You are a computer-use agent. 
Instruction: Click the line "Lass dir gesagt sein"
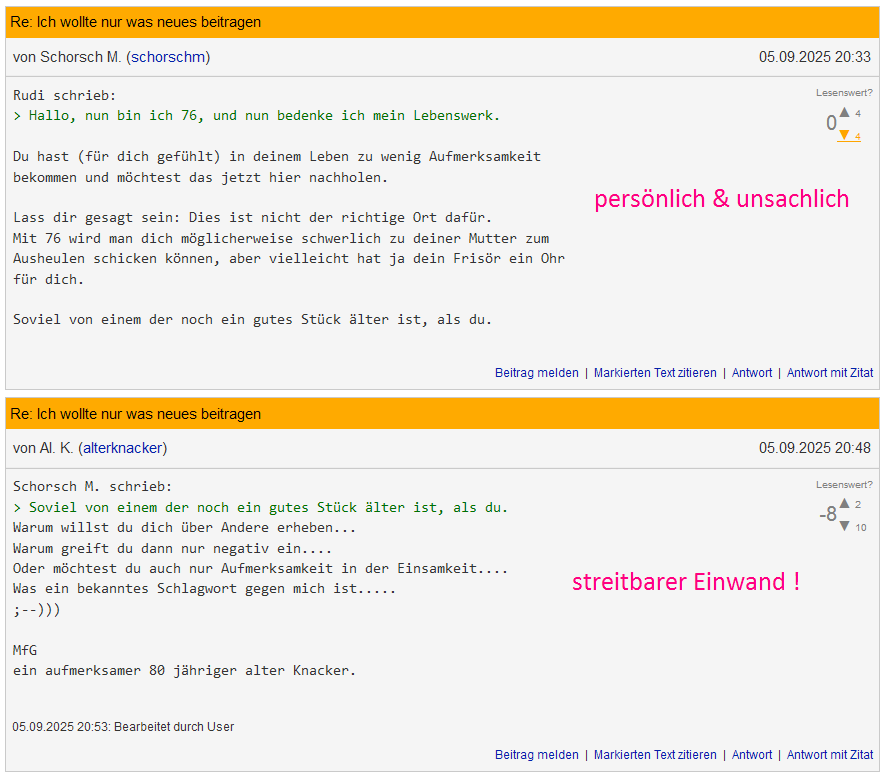pos(253,218)
